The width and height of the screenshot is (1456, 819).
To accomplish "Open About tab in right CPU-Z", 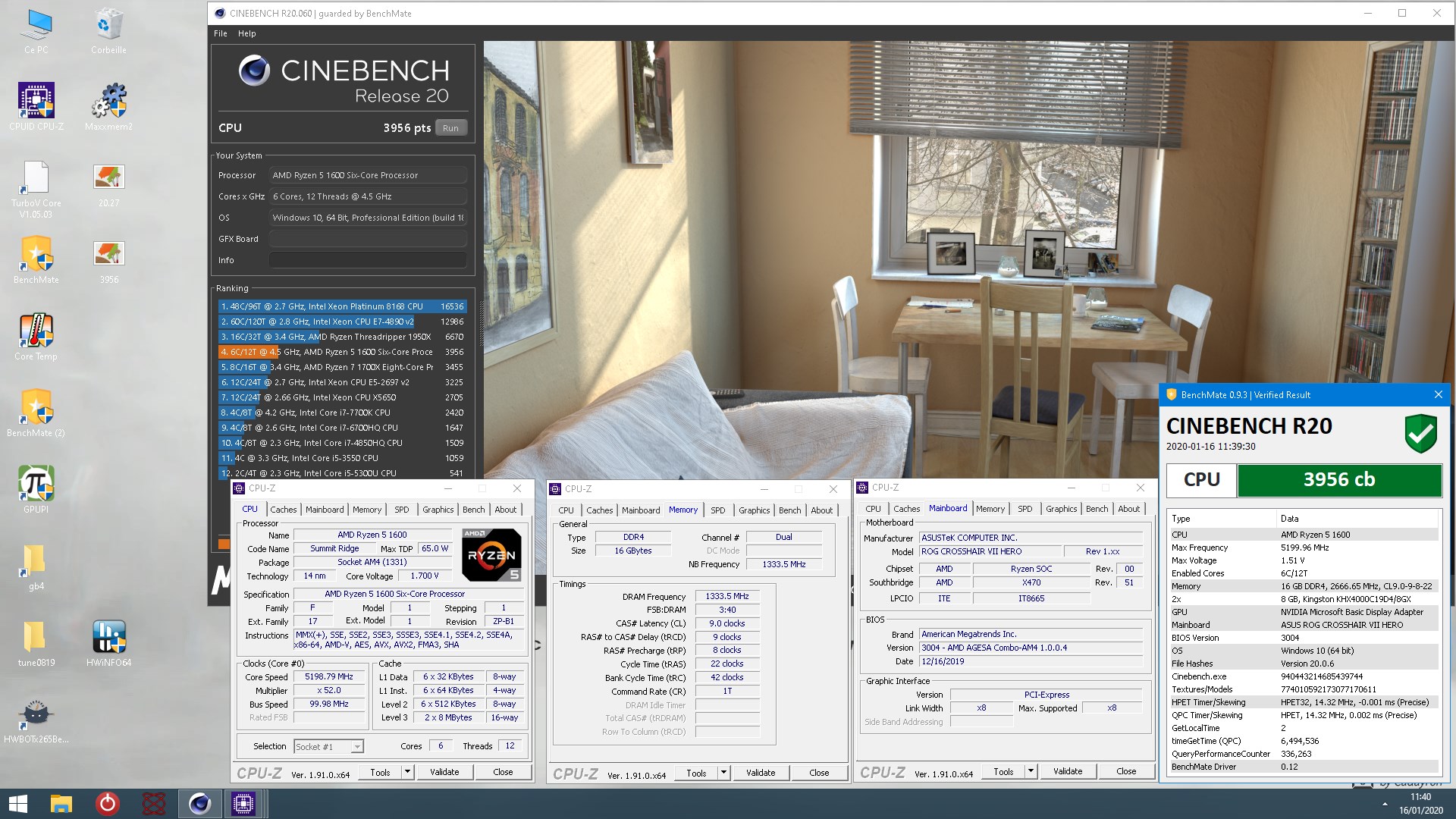I will pyautogui.click(x=1128, y=509).
